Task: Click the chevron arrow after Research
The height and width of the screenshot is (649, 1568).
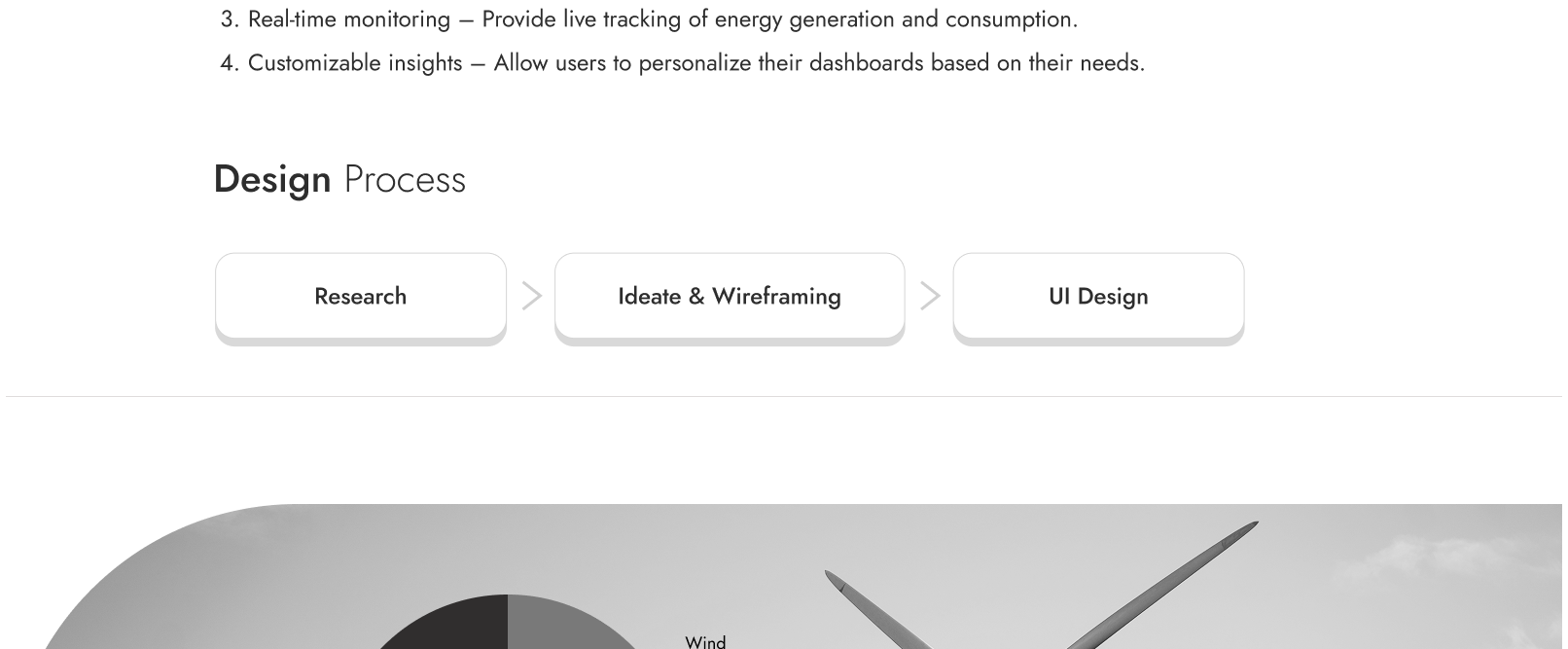Action: tap(531, 296)
